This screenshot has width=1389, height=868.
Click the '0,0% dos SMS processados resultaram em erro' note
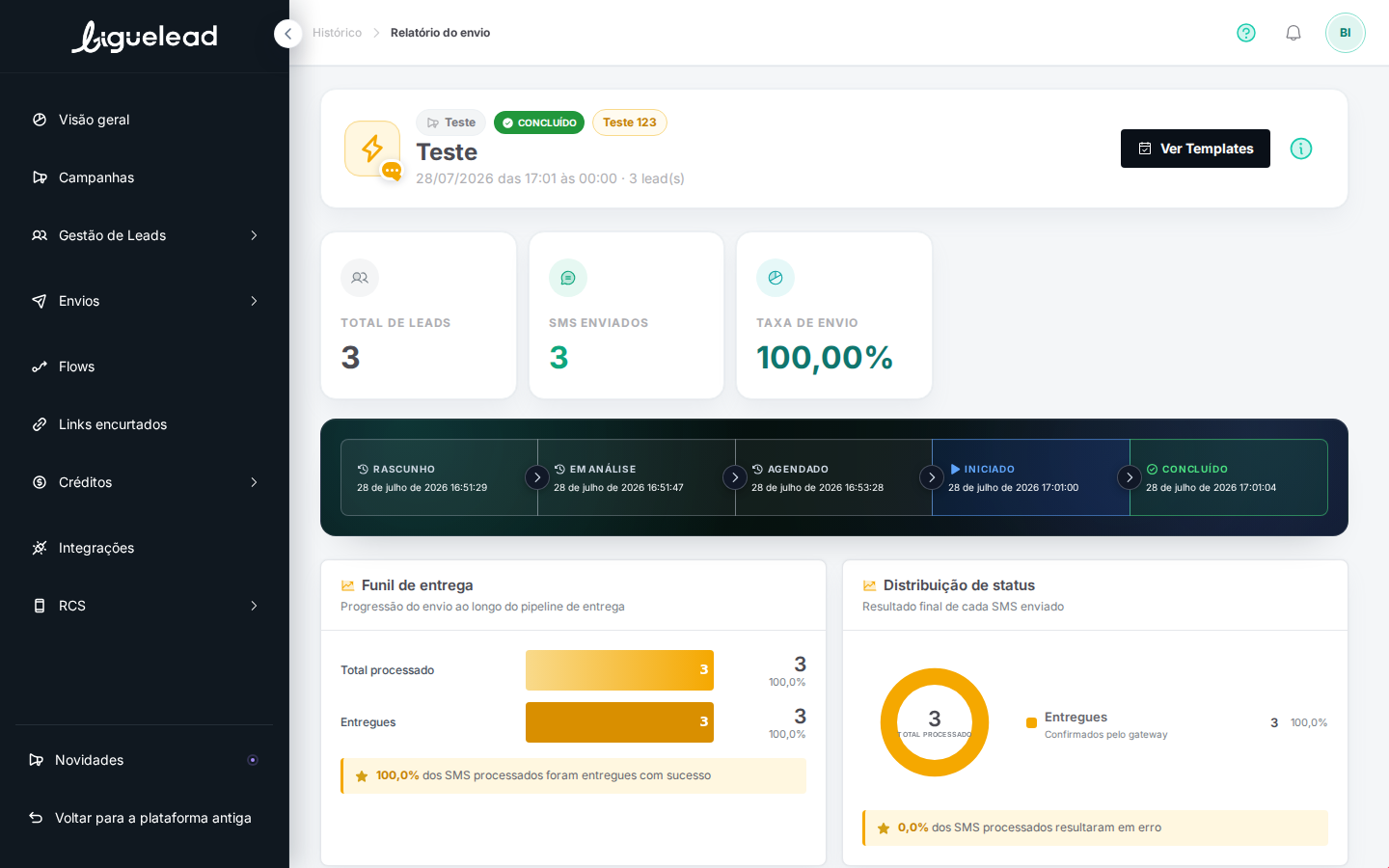point(1095,827)
